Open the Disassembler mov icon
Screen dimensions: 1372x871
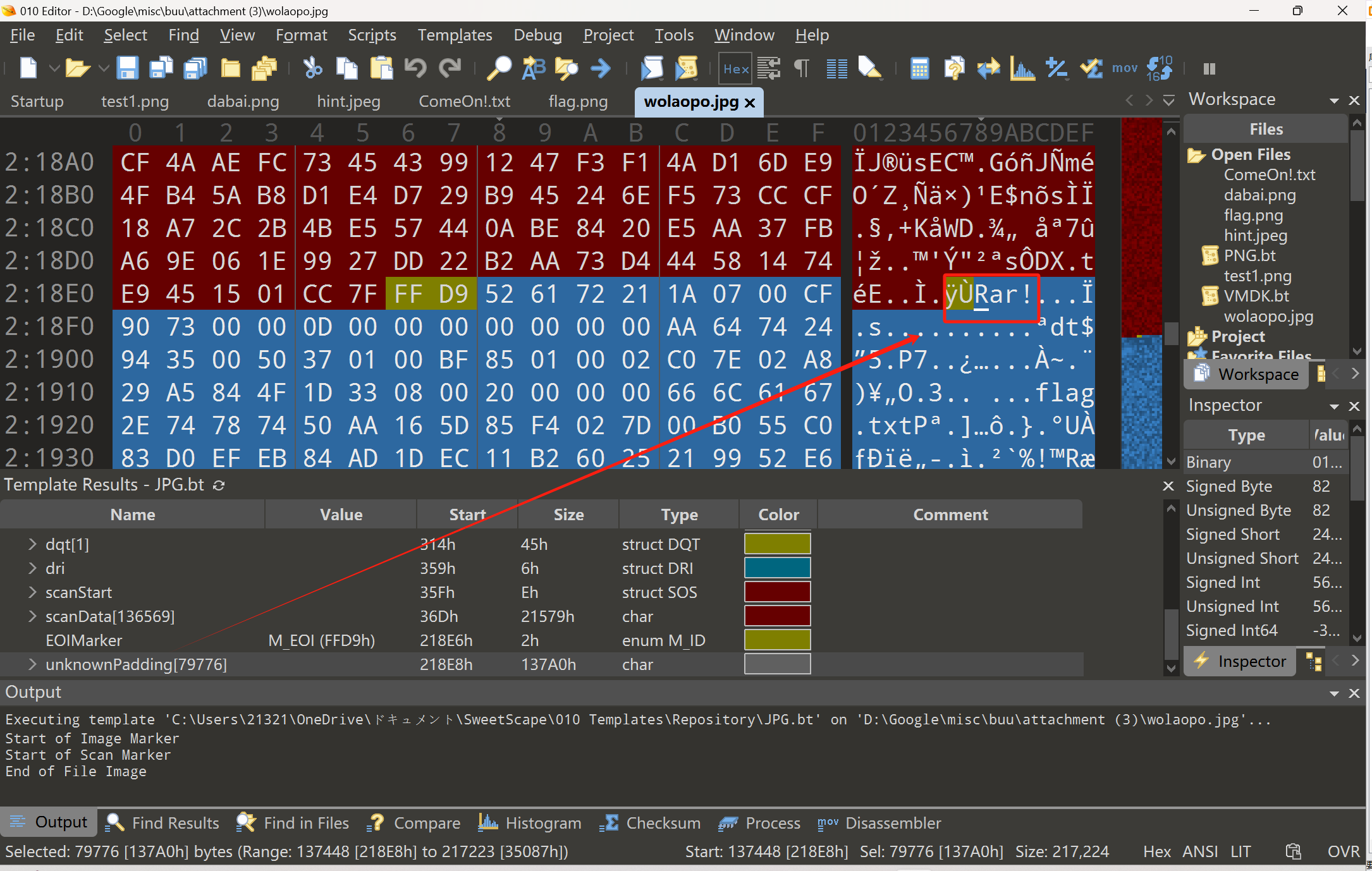click(1124, 68)
